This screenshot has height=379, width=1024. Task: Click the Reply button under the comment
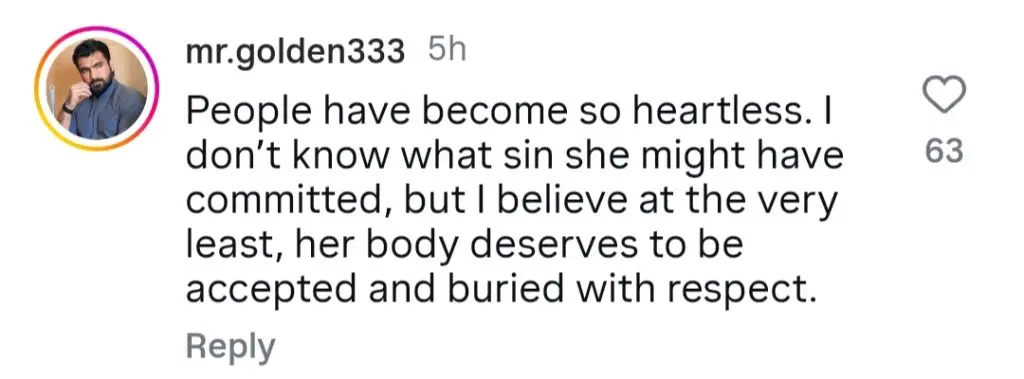231,346
